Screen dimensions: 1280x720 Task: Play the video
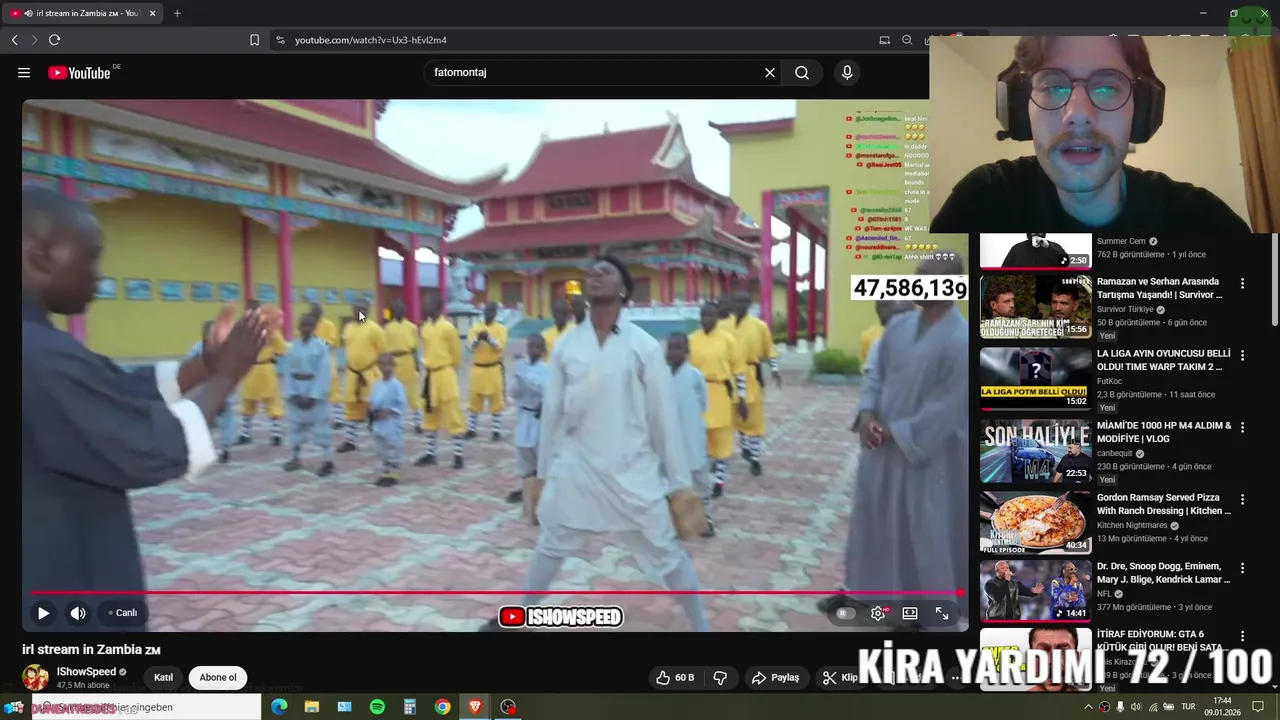pyautogui.click(x=43, y=613)
